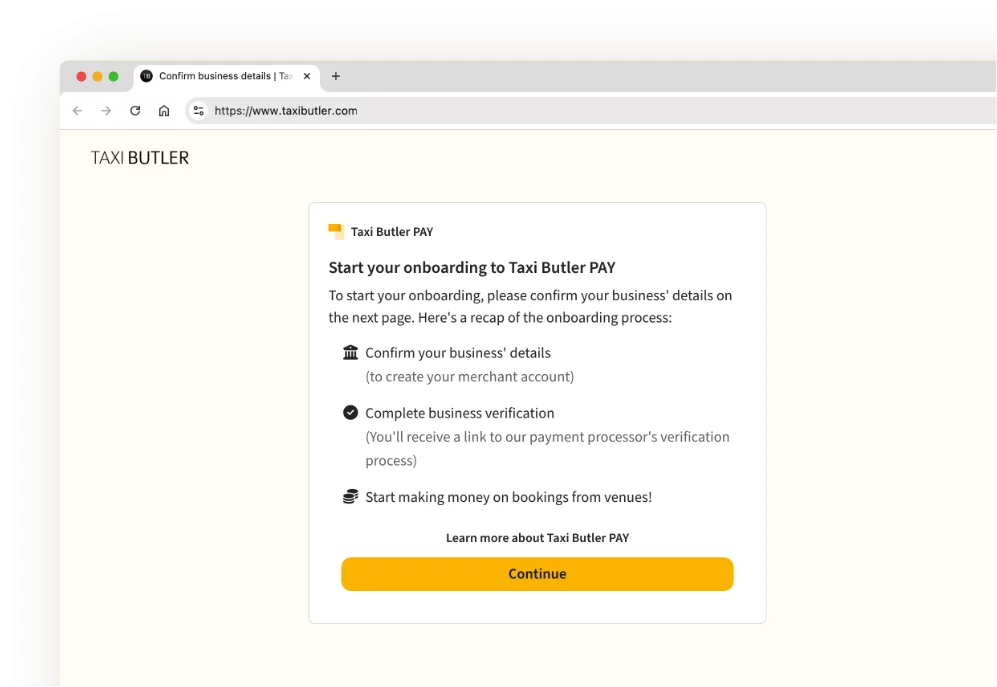Click the address bar URL field

coord(591,111)
